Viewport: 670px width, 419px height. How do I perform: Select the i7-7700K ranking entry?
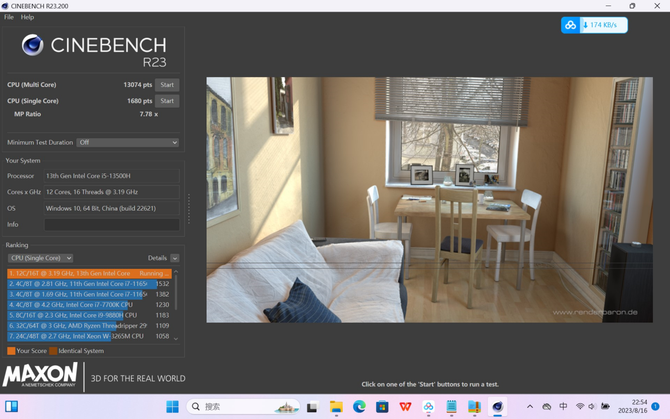(89, 305)
